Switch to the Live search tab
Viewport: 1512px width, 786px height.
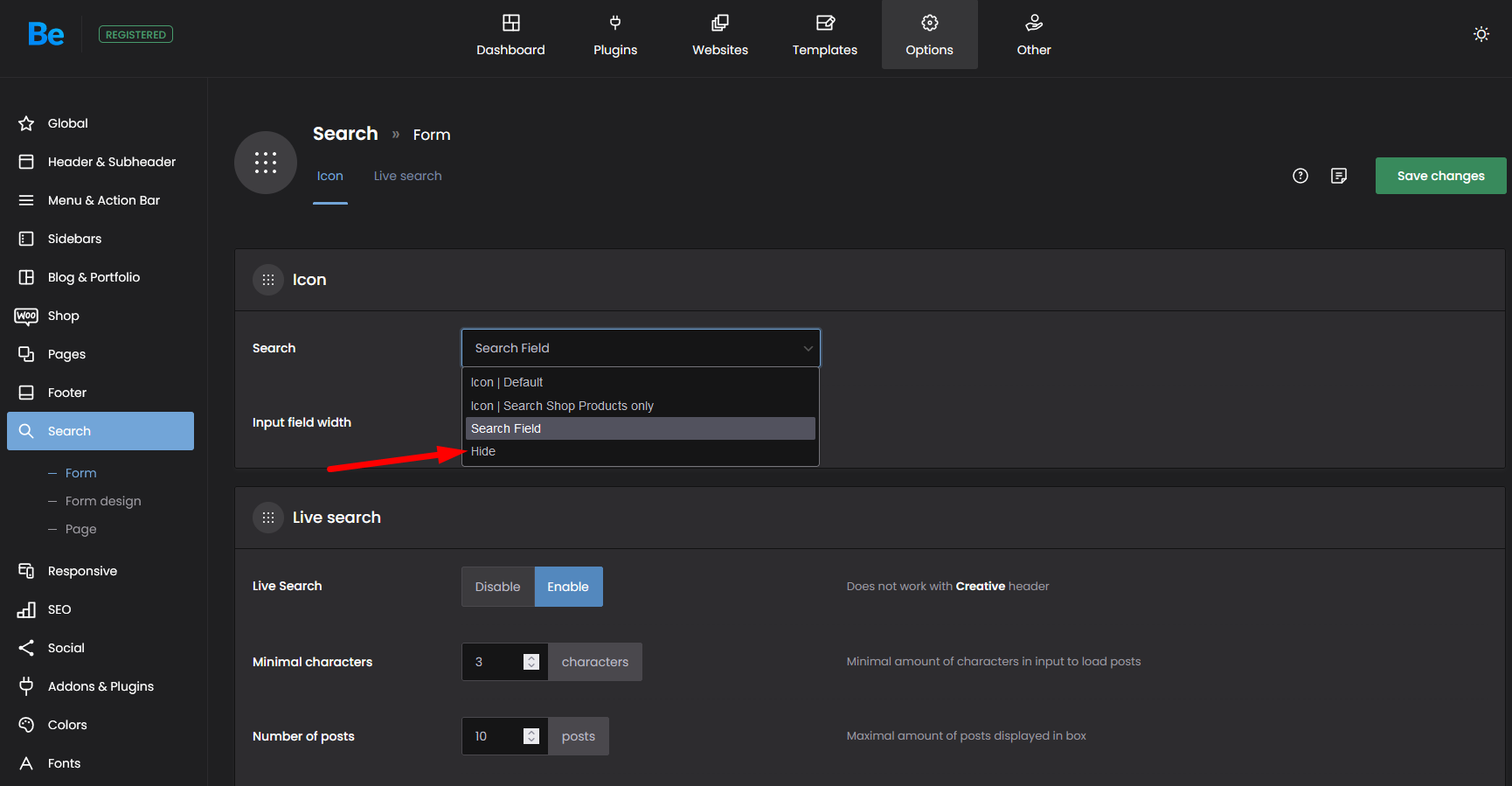408,176
